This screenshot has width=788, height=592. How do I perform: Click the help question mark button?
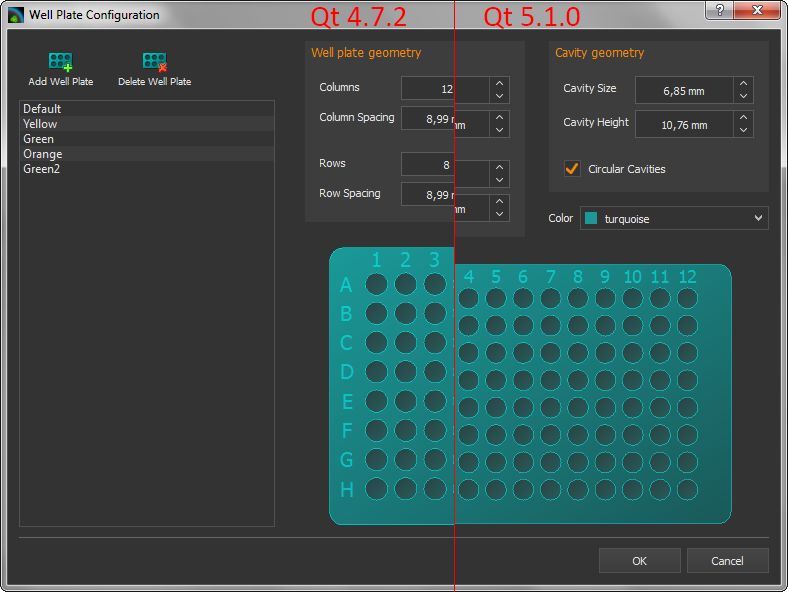[720, 10]
